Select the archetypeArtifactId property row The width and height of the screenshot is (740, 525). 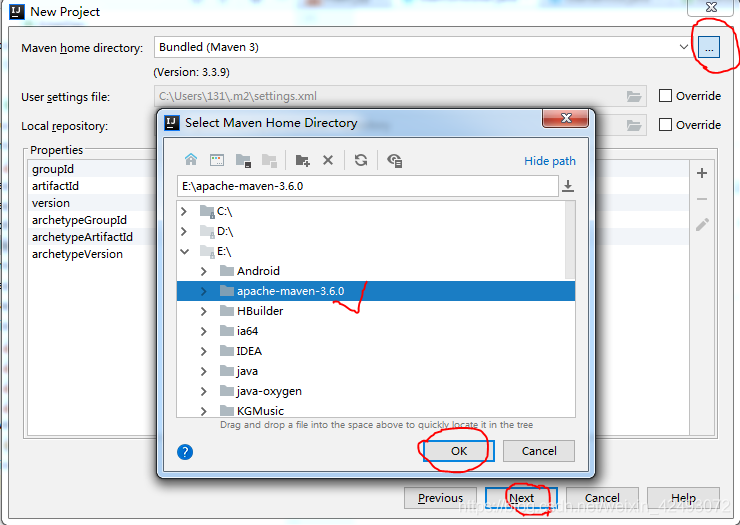click(x=92, y=237)
